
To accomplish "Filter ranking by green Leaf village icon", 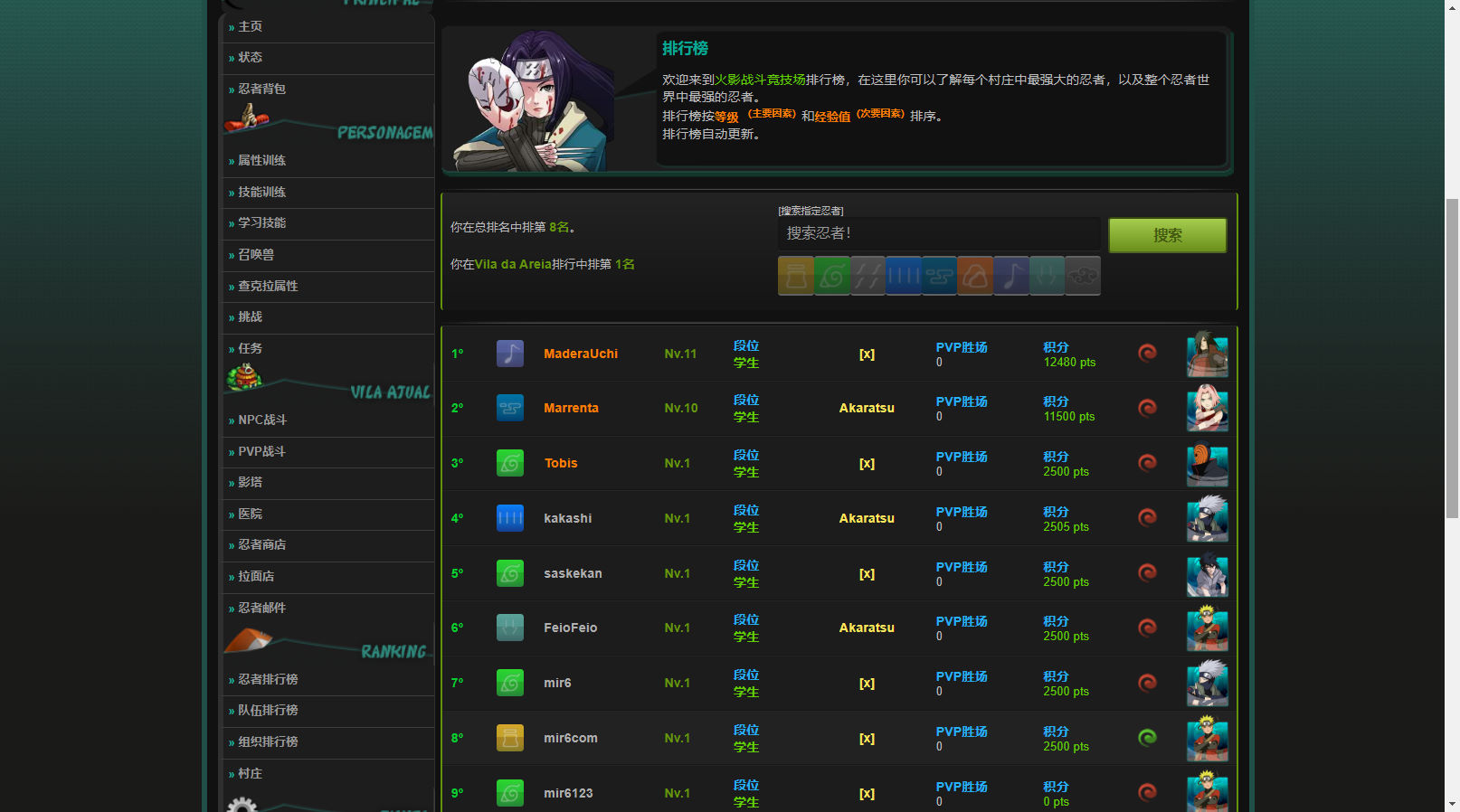I will pyautogui.click(x=831, y=276).
